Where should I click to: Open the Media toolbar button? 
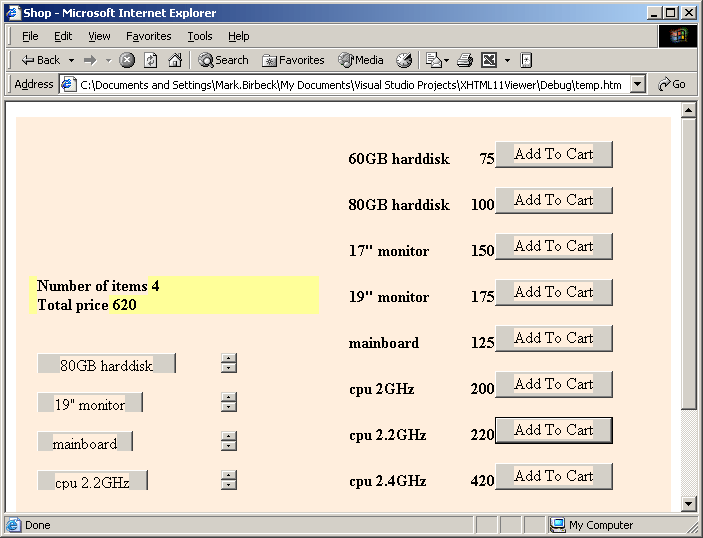pyautogui.click(x=361, y=60)
